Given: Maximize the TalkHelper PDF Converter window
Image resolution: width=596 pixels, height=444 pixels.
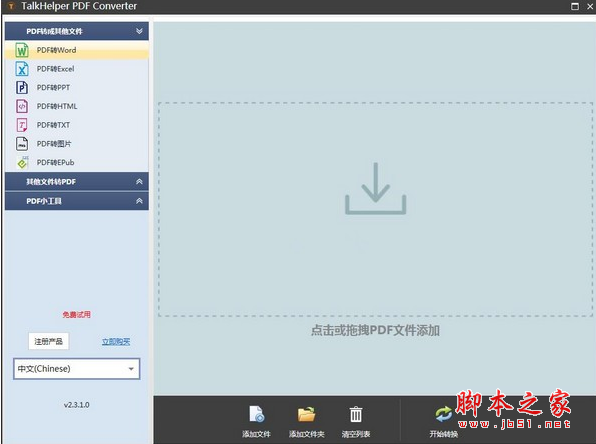Looking at the screenshot, I should pos(575,6).
